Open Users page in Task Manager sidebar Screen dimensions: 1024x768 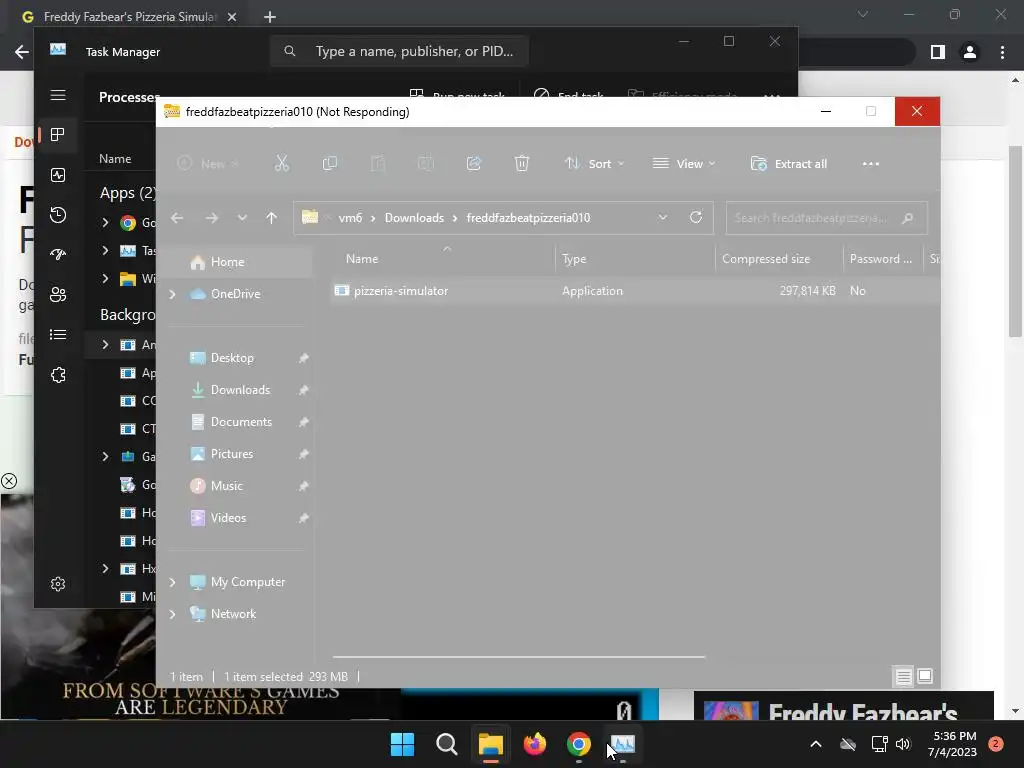click(x=58, y=295)
